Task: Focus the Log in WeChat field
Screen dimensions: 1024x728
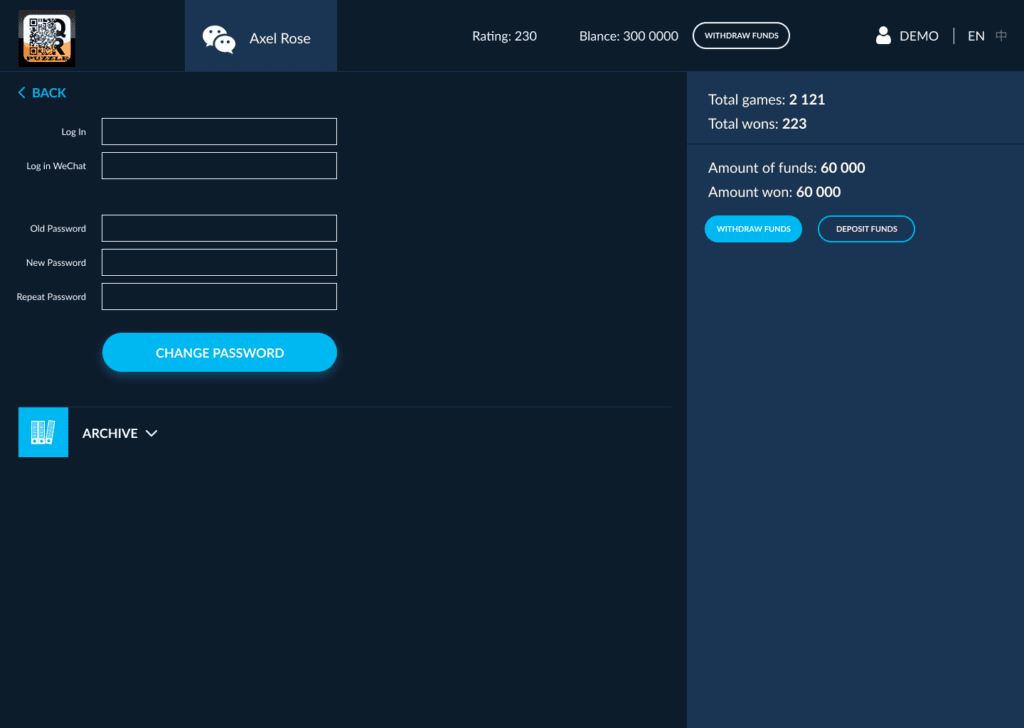Action: tap(219, 165)
